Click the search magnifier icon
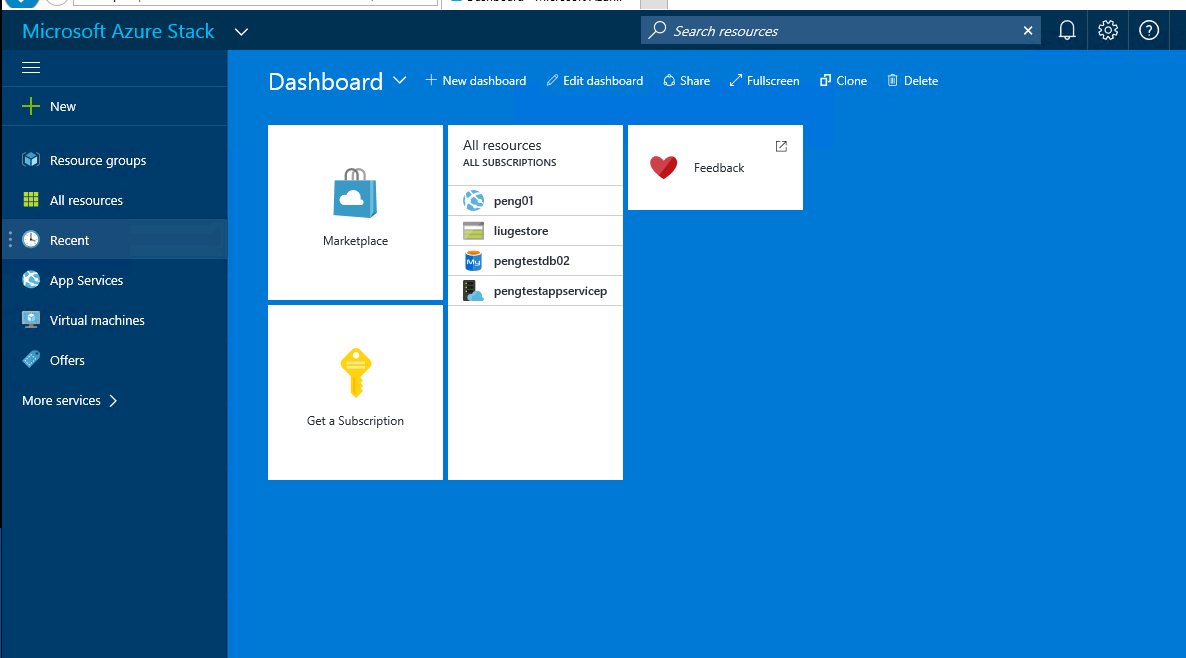Screen dimensions: 1186x658 tap(657, 30)
